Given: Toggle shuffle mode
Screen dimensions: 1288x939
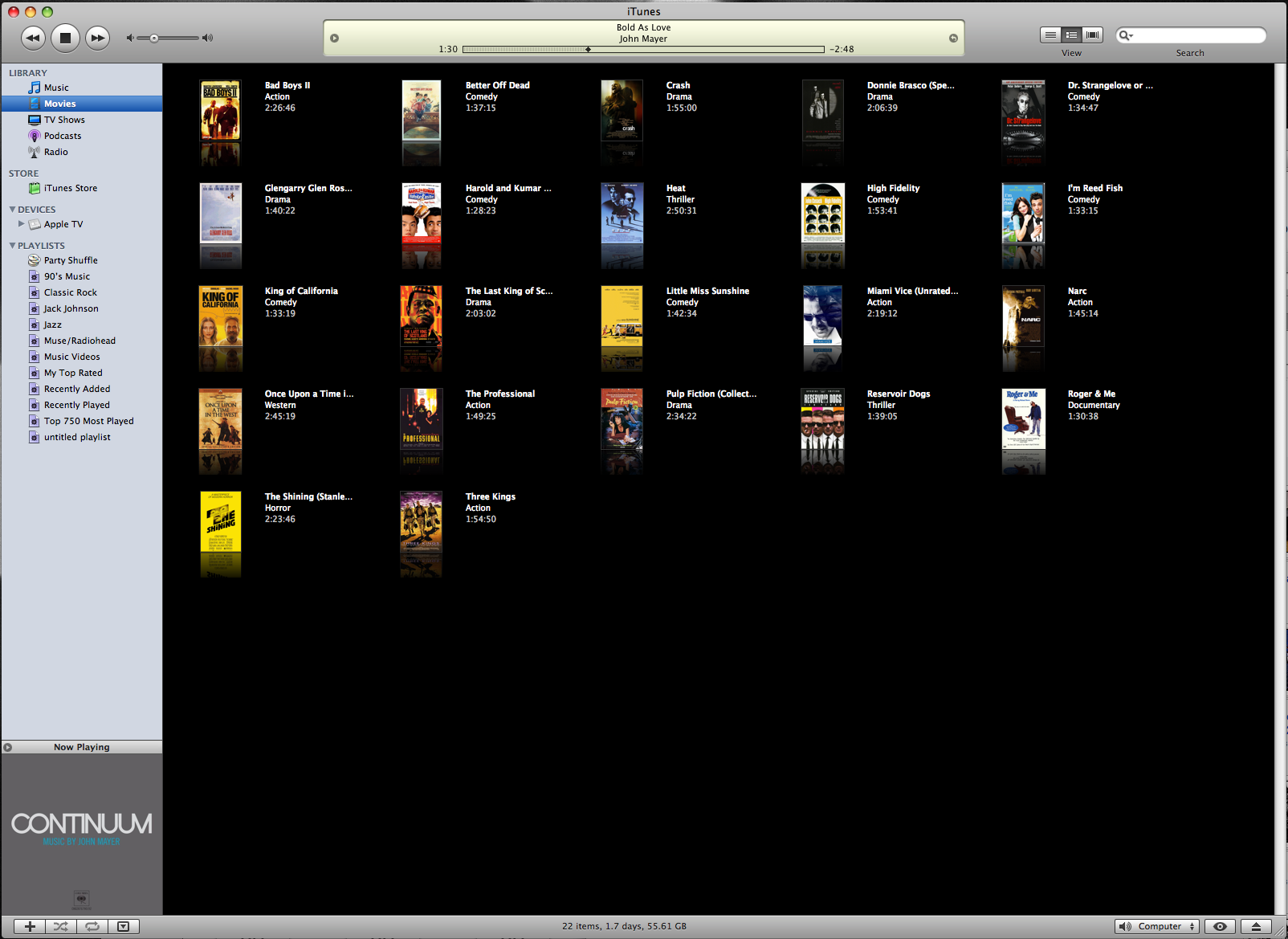Looking at the screenshot, I should tap(61, 926).
